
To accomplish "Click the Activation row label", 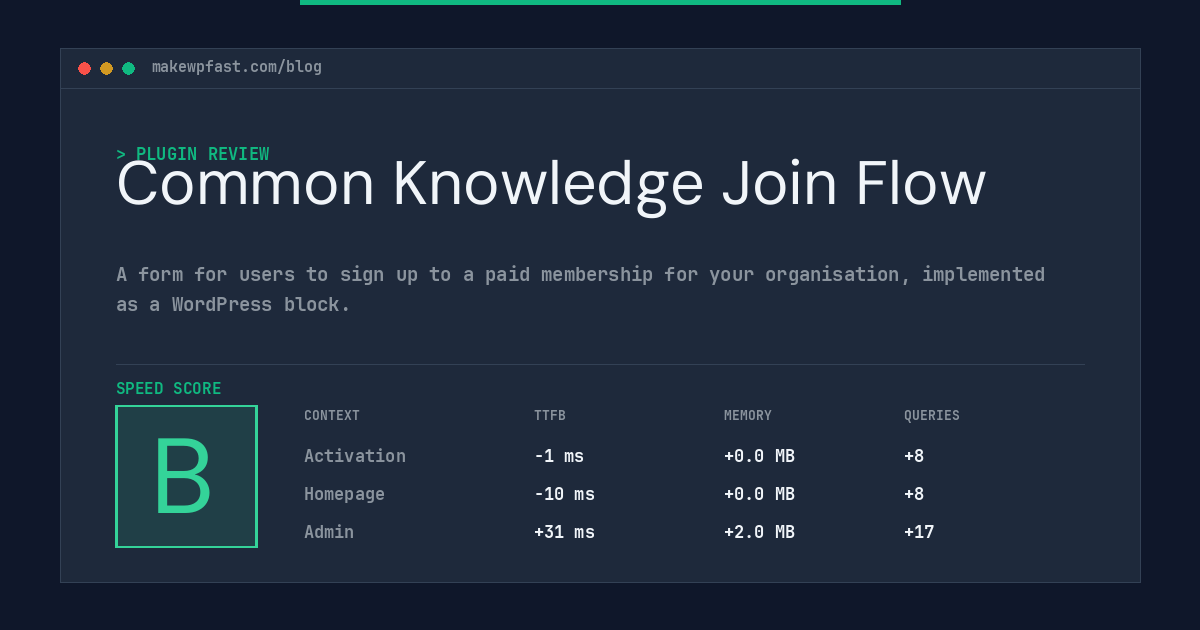I will pyautogui.click(x=355, y=456).
